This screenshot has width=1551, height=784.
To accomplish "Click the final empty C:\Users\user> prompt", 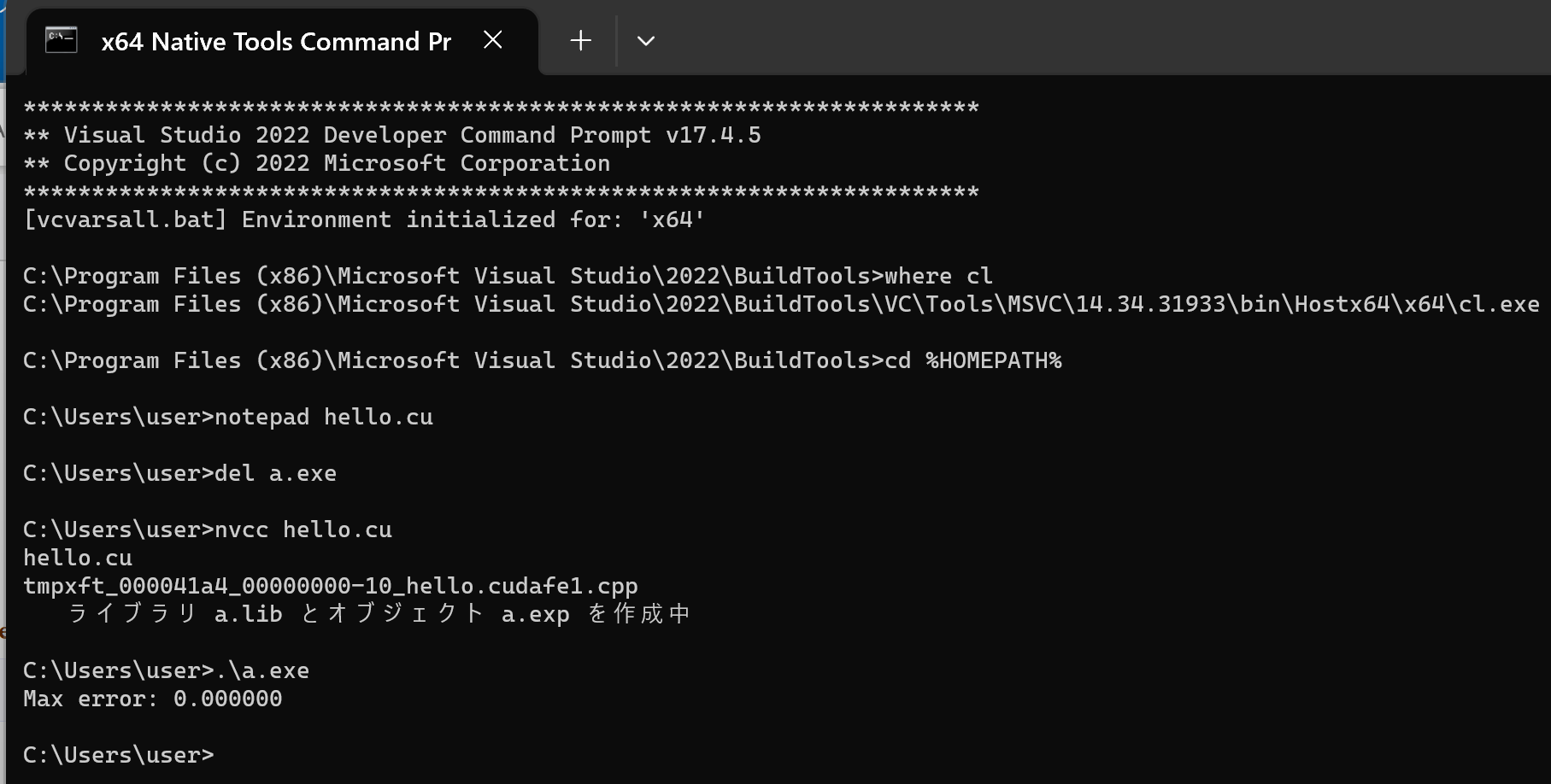I will [x=119, y=755].
